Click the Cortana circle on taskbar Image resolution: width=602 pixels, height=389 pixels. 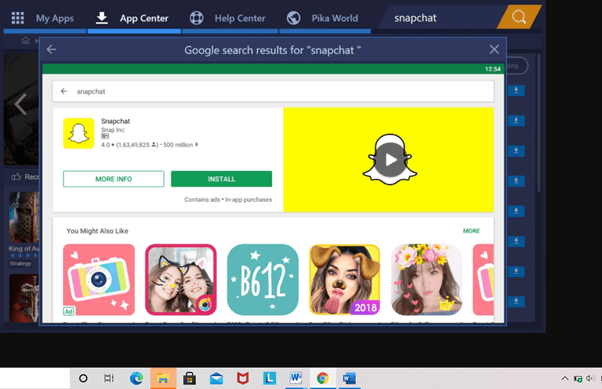(x=83, y=378)
